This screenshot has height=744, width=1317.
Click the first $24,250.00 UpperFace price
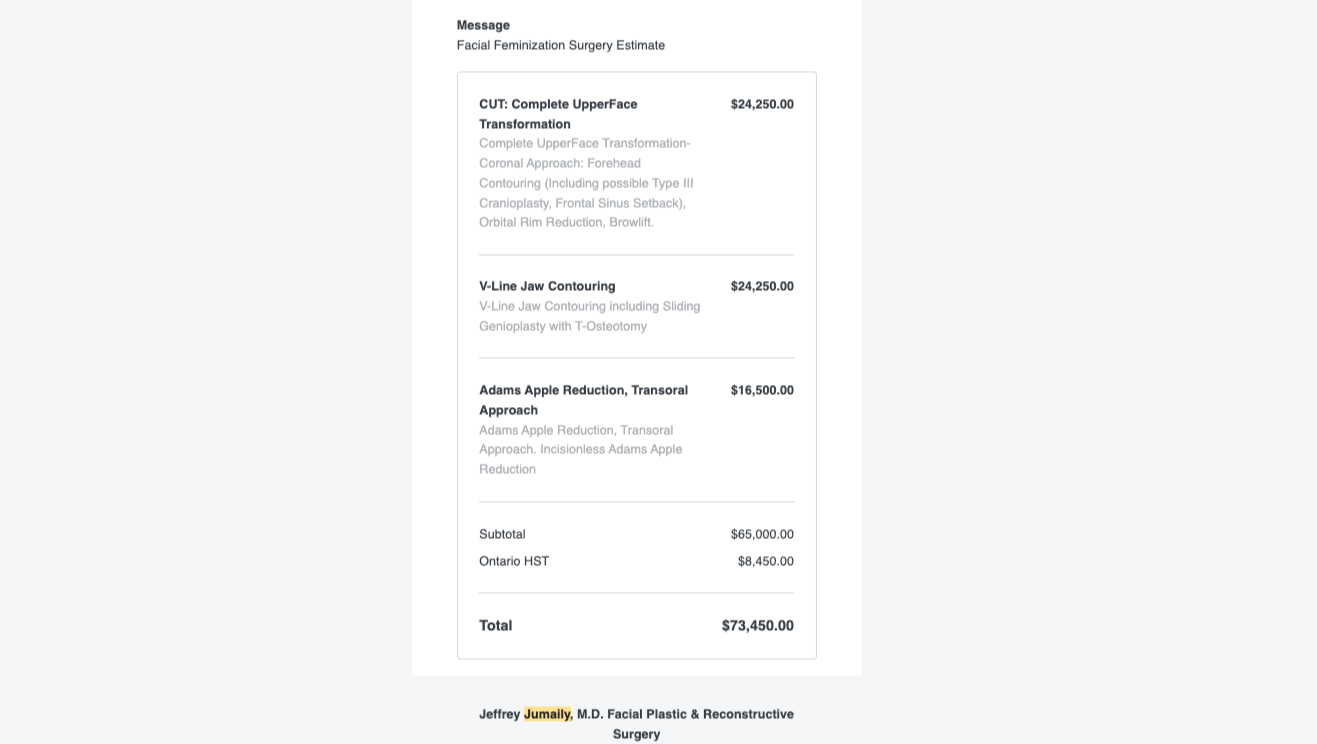pos(762,104)
